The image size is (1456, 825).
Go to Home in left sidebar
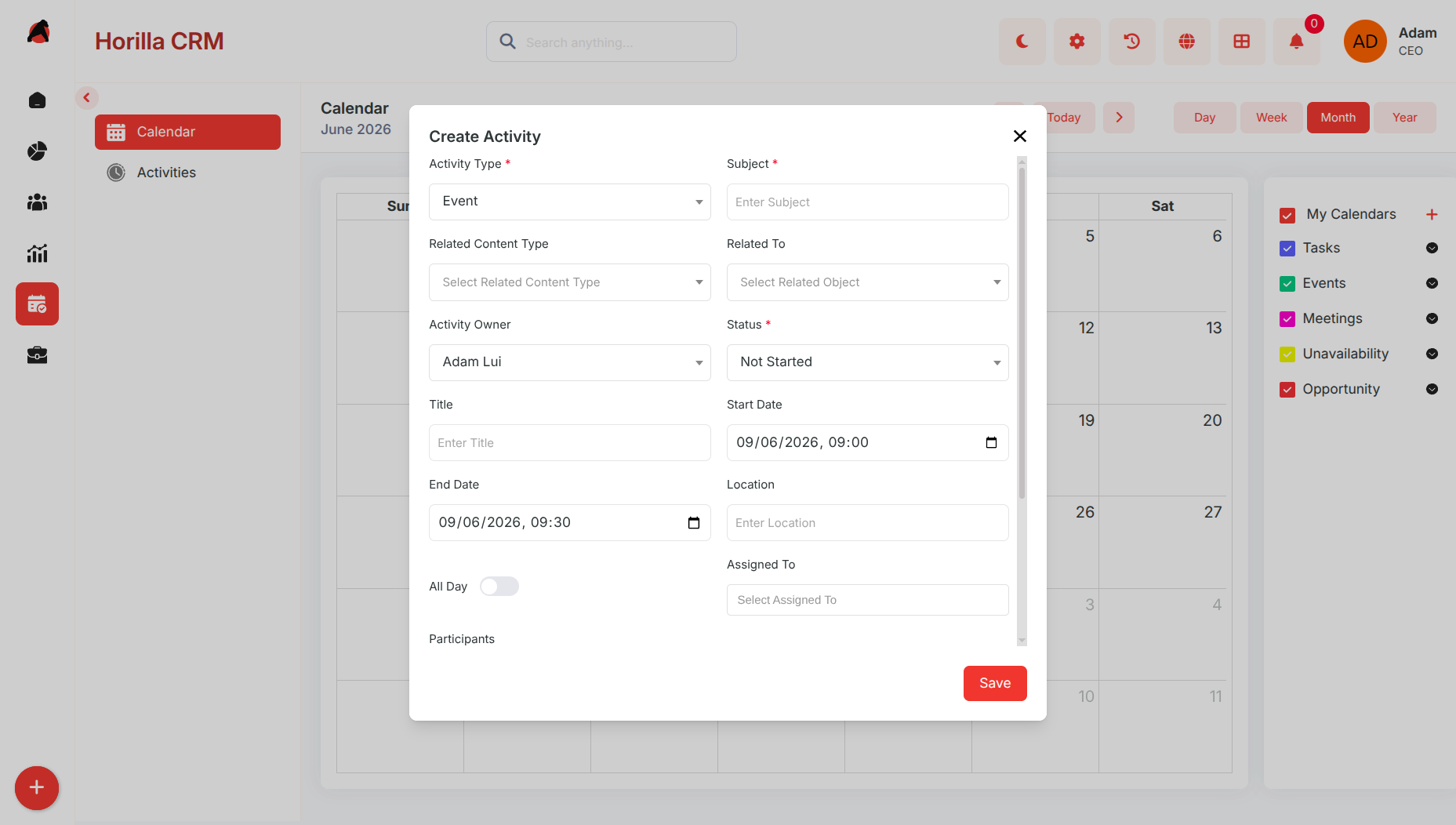coord(37,100)
